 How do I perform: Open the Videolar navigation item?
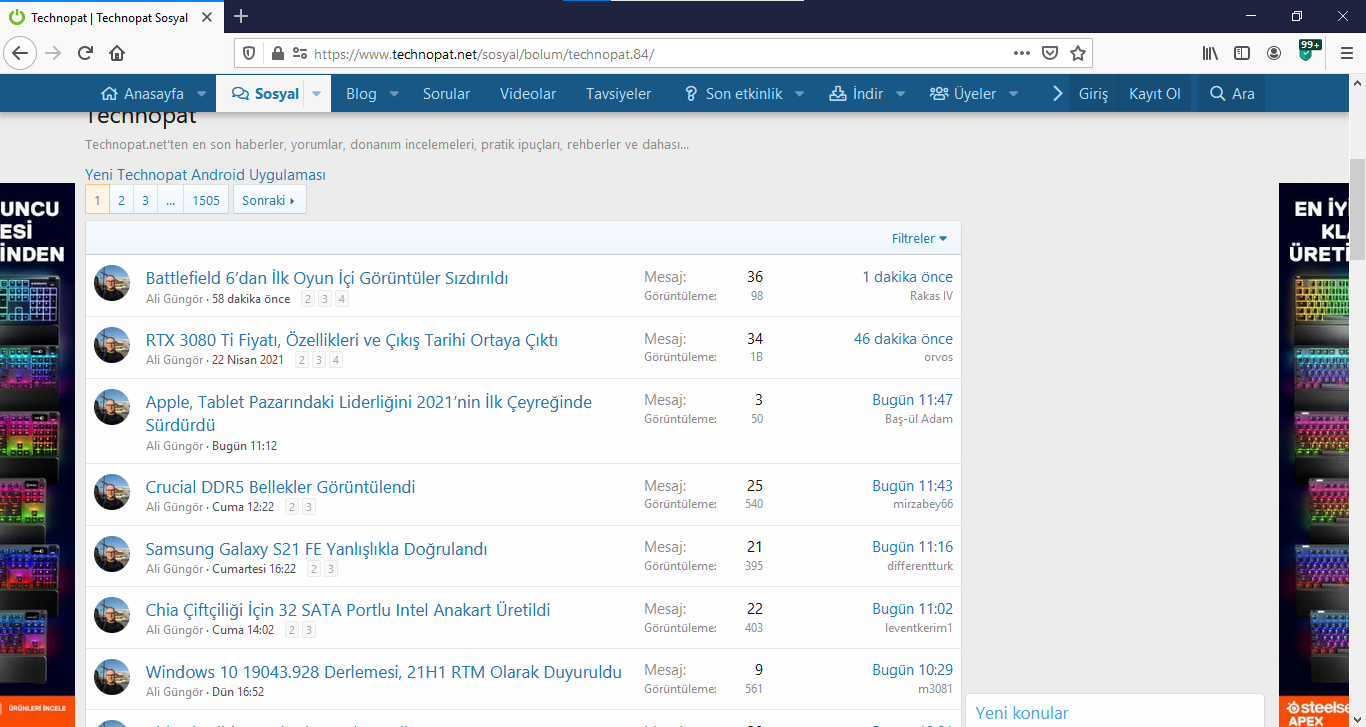point(528,94)
